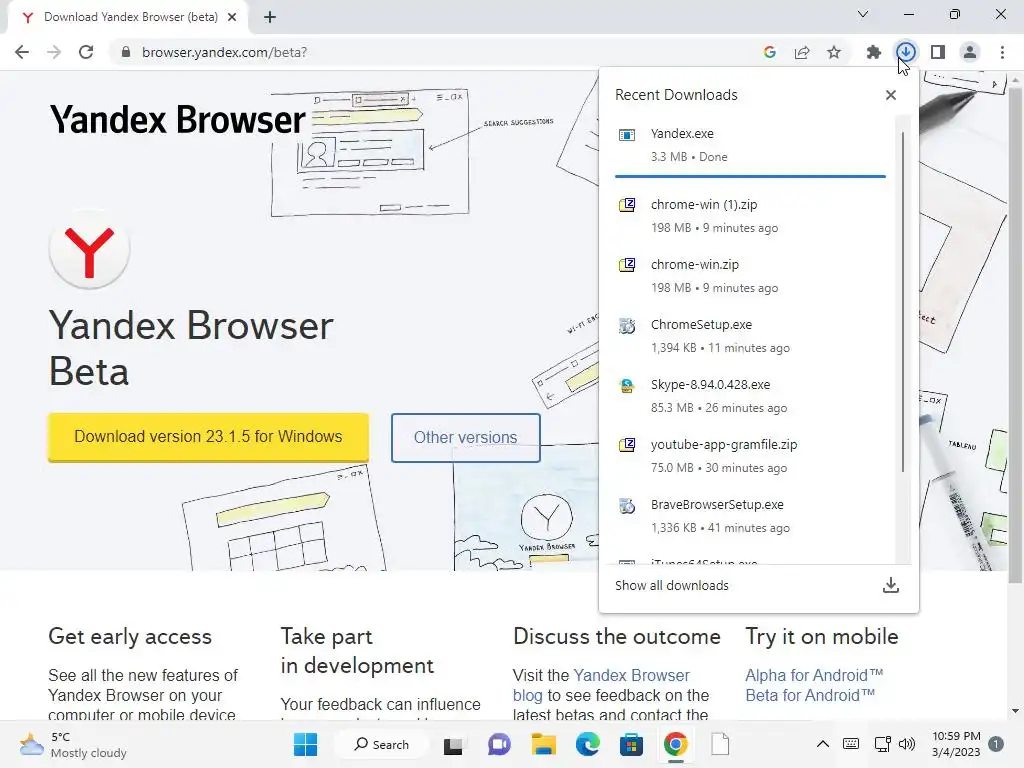This screenshot has width=1024, height=768.
Task: Click page scrollbar down arrow
Action: pos(1015,711)
